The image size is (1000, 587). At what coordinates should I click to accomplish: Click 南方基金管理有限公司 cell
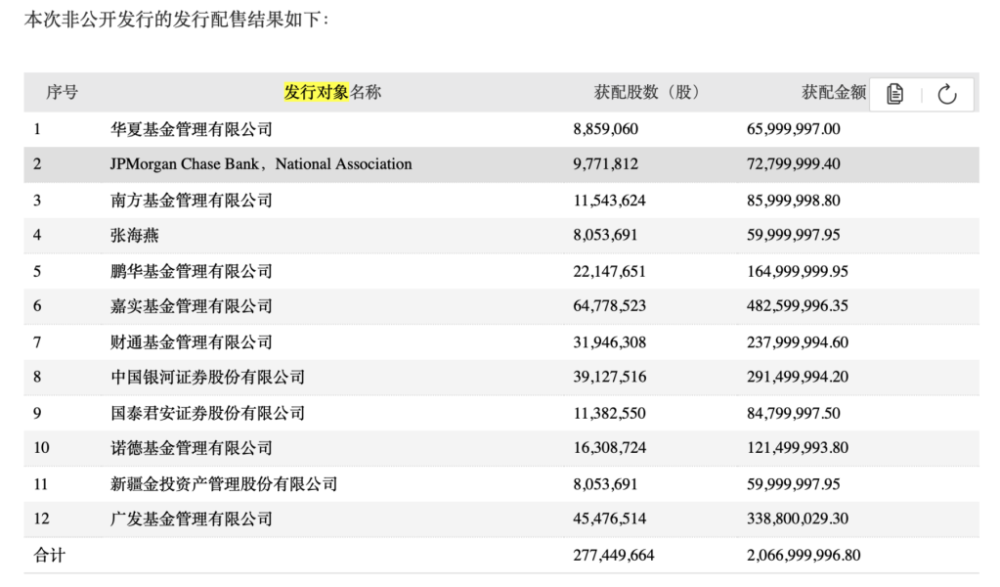tap(191, 200)
